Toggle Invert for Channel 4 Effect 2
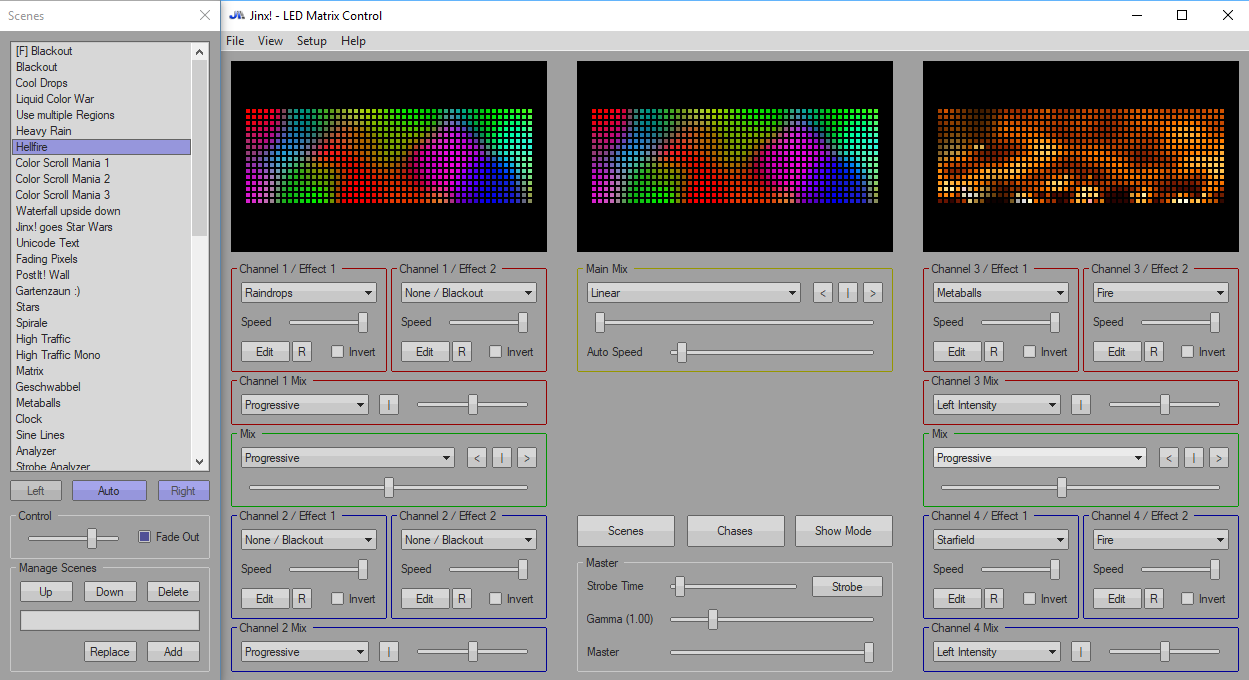This screenshot has width=1249, height=680. [1188, 599]
